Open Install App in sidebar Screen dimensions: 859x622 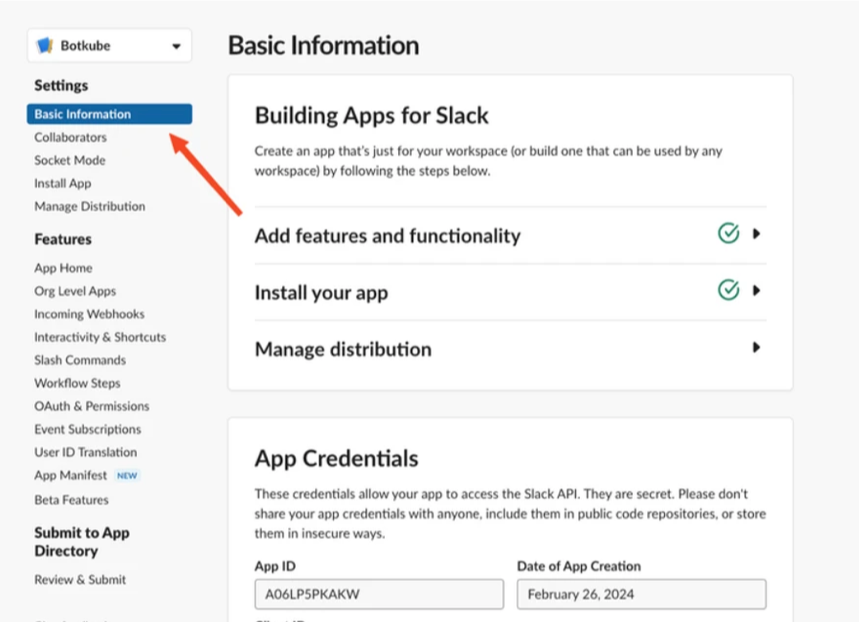pyautogui.click(x=62, y=183)
